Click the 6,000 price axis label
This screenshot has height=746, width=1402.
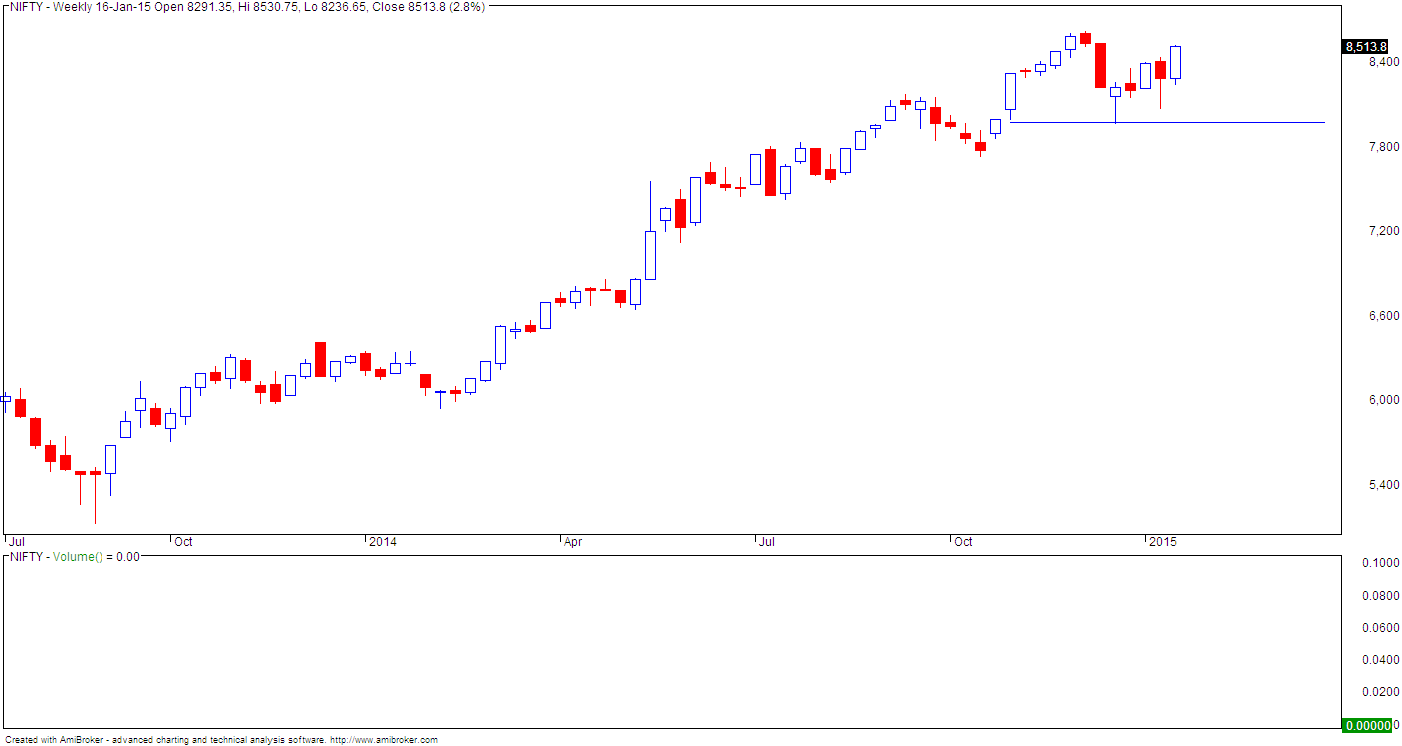[1382, 400]
